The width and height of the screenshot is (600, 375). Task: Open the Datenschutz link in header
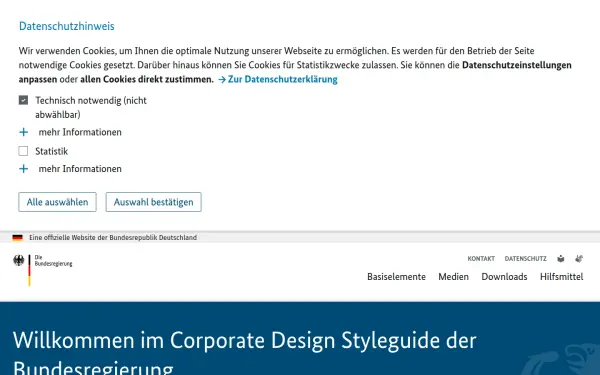click(525, 259)
